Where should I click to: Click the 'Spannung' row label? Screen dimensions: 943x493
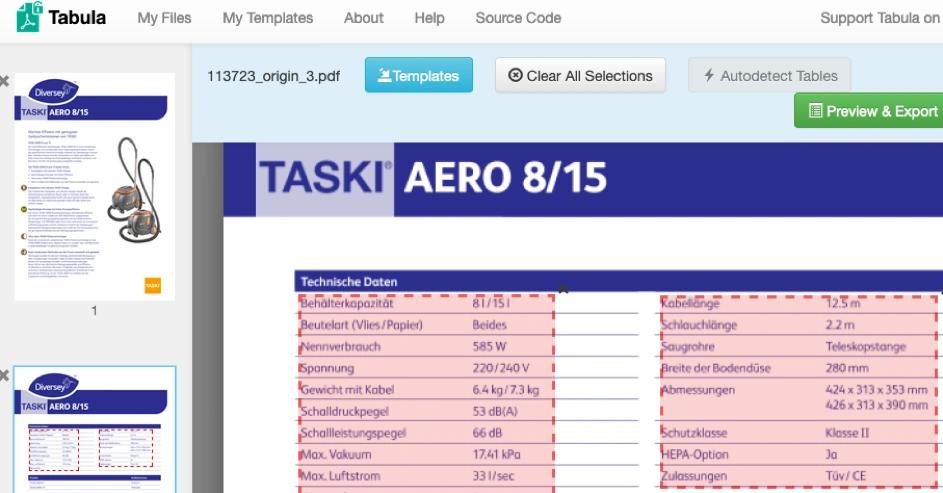pyautogui.click(x=327, y=368)
